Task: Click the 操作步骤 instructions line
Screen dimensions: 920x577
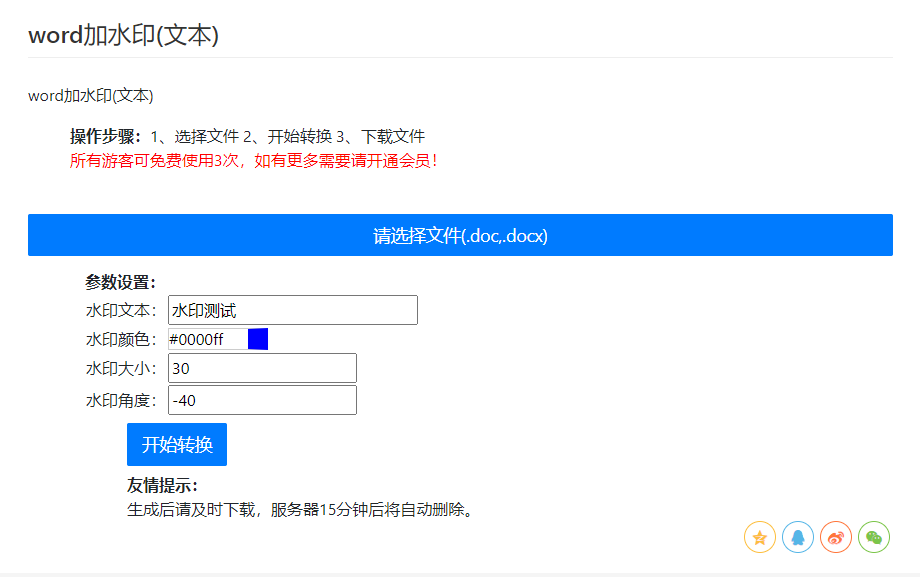Action: (247, 137)
